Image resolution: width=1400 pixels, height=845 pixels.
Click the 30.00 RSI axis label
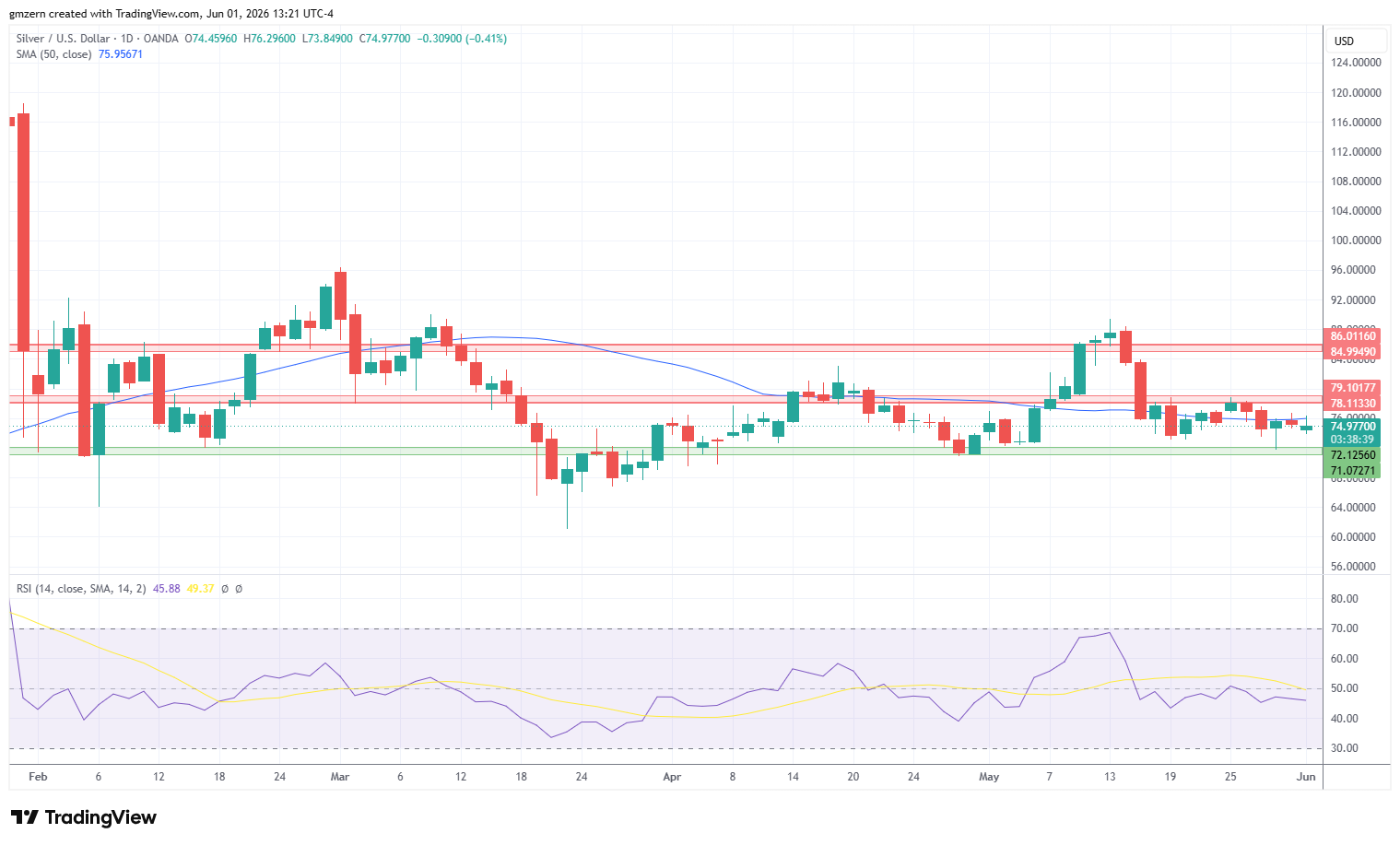pyautogui.click(x=1345, y=748)
